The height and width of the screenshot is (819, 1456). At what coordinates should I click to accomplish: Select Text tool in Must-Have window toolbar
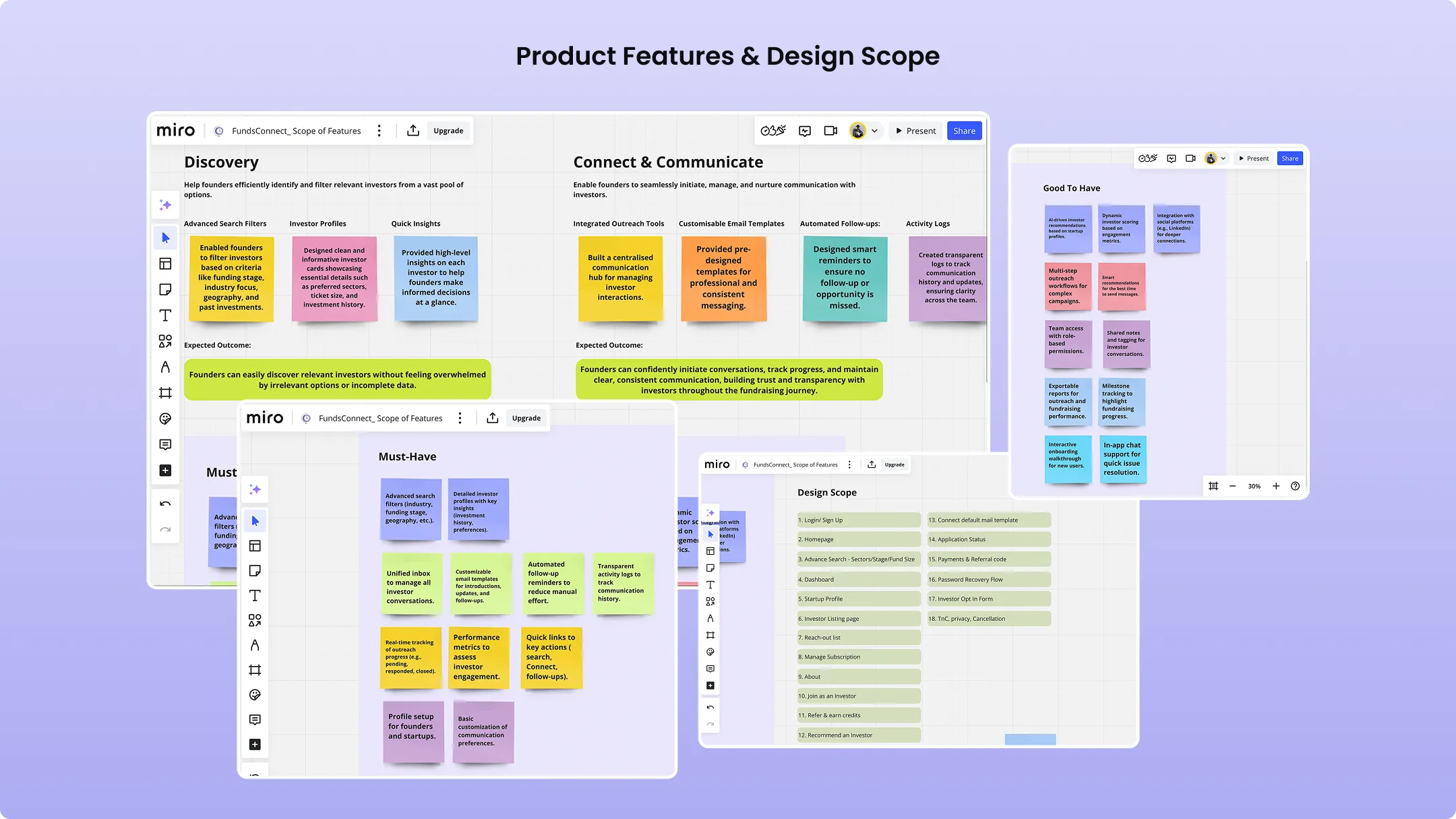pos(255,595)
